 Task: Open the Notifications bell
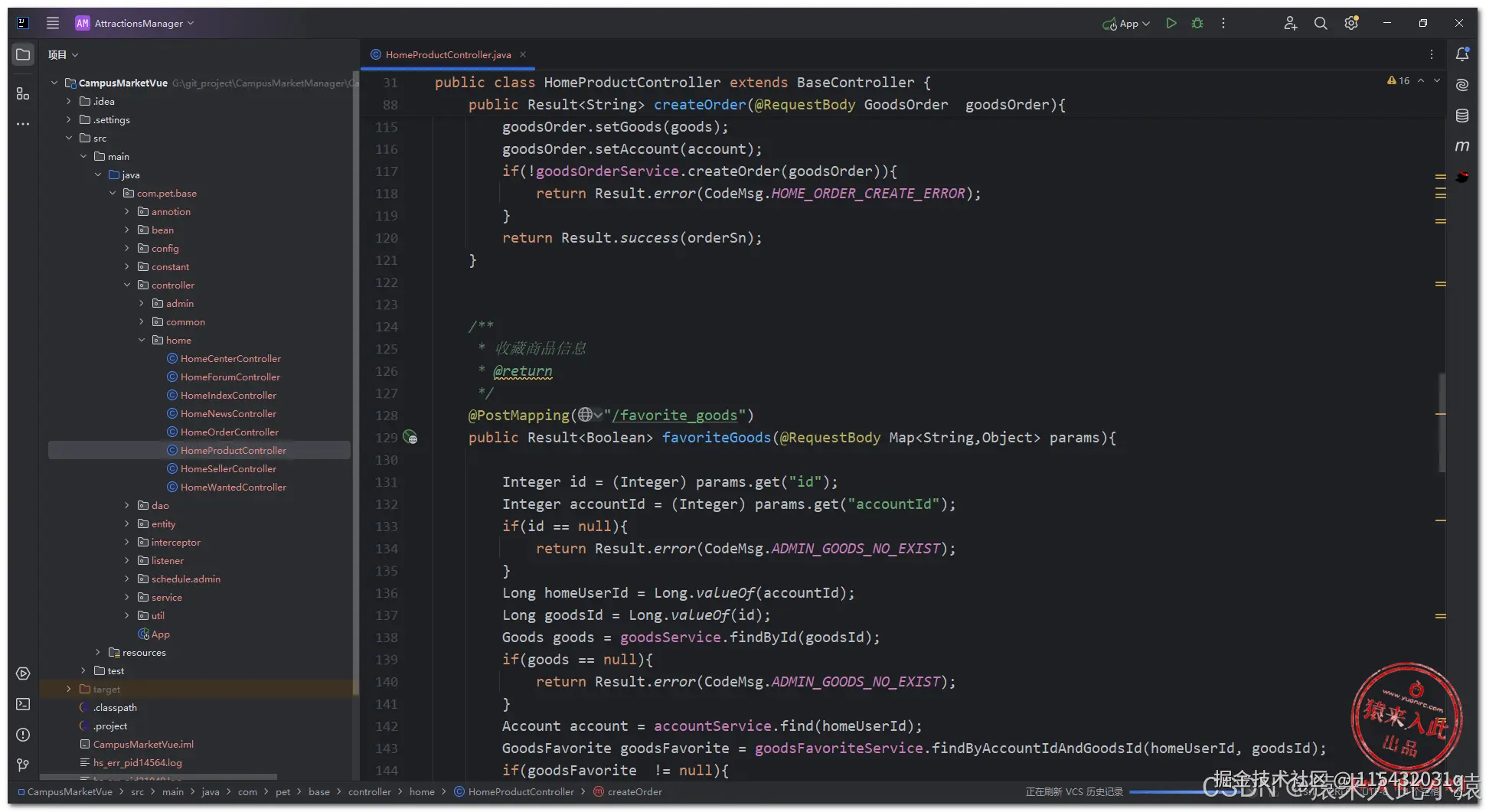(x=1462, y=54)
